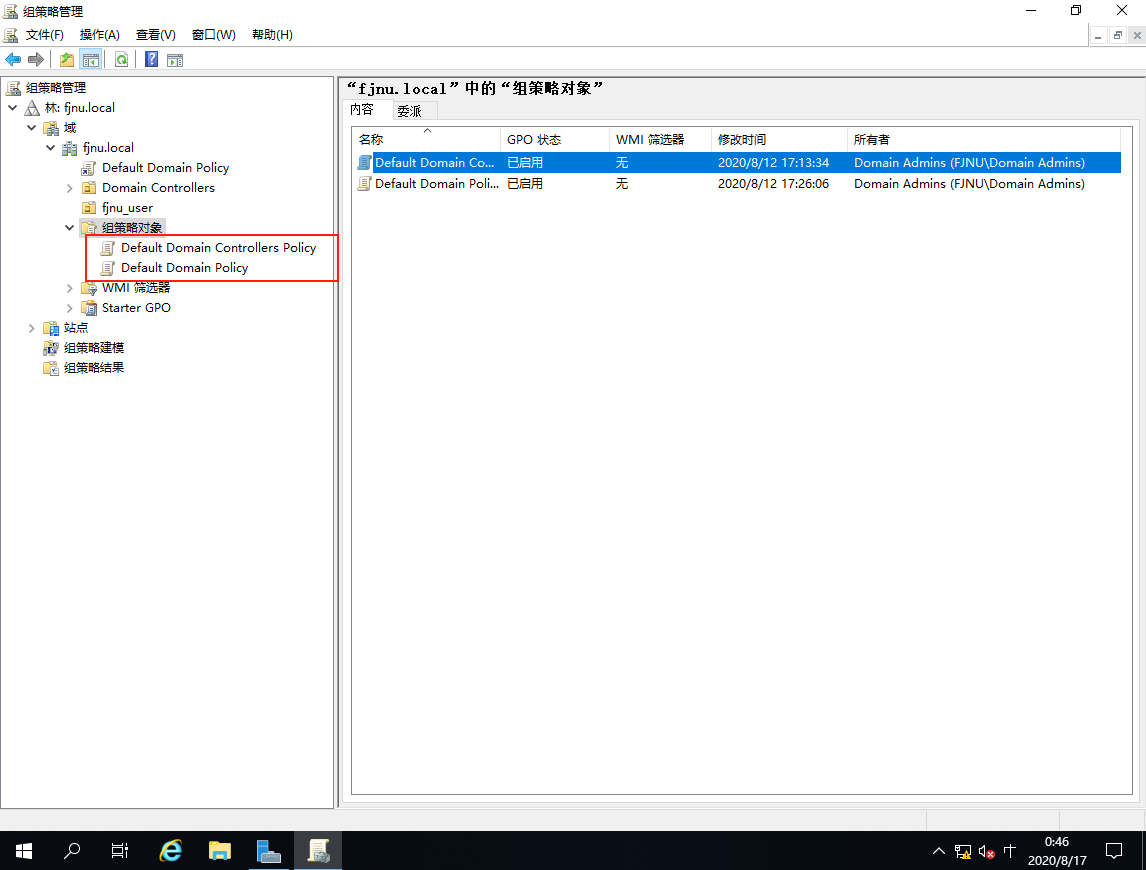The image size is (1146, 870).
Task: Launch Internet Explorer from taskbar
Action: click(171, 850)
